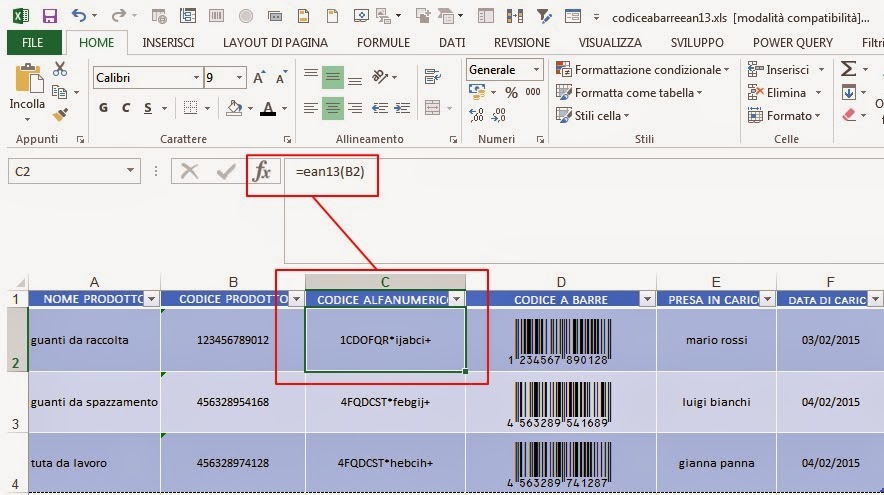Toggle italic C formatting

[x=126, y=108]
